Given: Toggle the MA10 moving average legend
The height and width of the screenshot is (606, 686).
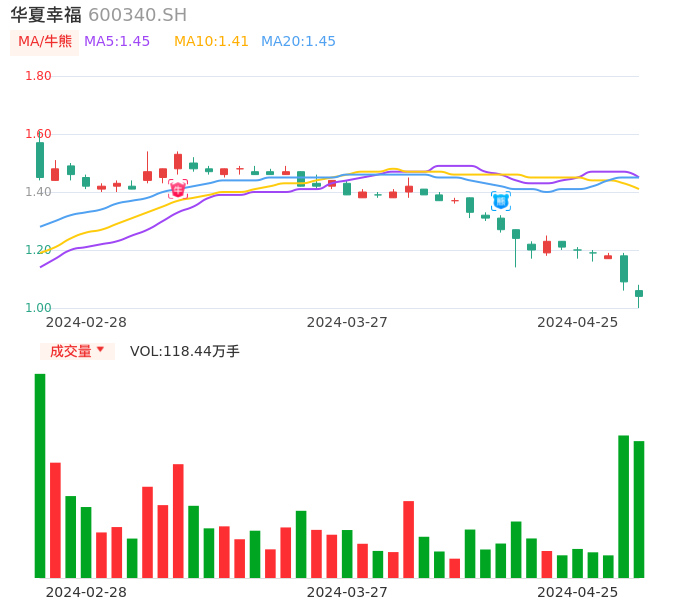Looking at the screenshot, I should [211, 42].
